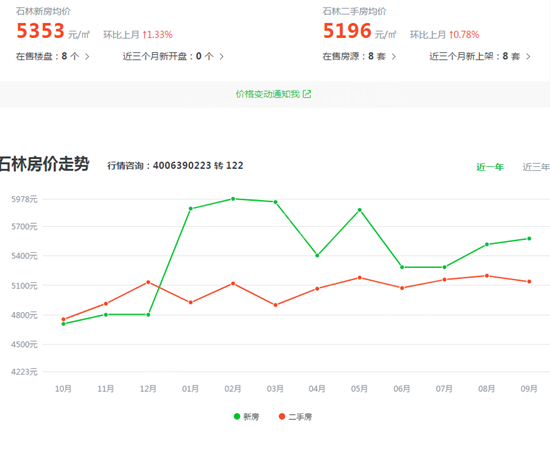This screenshot has width=550, height=452.
Task: Click the 石林新房均价 heading
Action: (x=43, y=12)
